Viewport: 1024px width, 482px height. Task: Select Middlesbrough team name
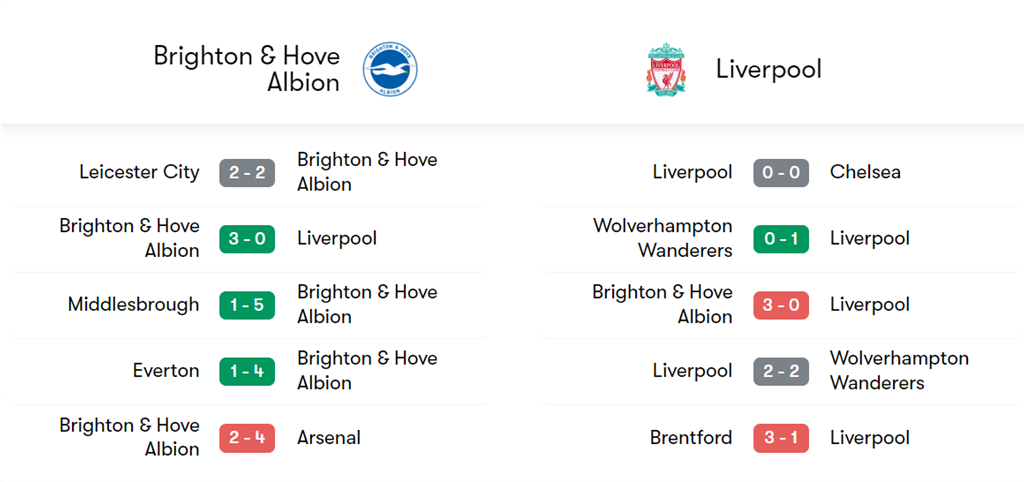133,305
